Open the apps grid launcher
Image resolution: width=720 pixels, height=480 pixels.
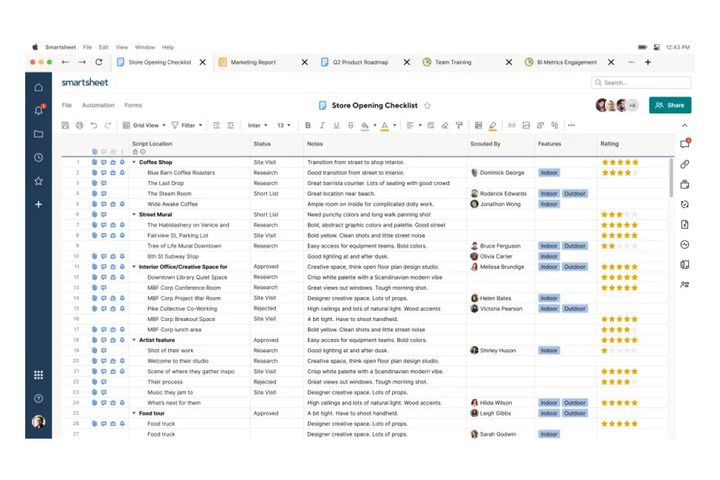point(39,375)
